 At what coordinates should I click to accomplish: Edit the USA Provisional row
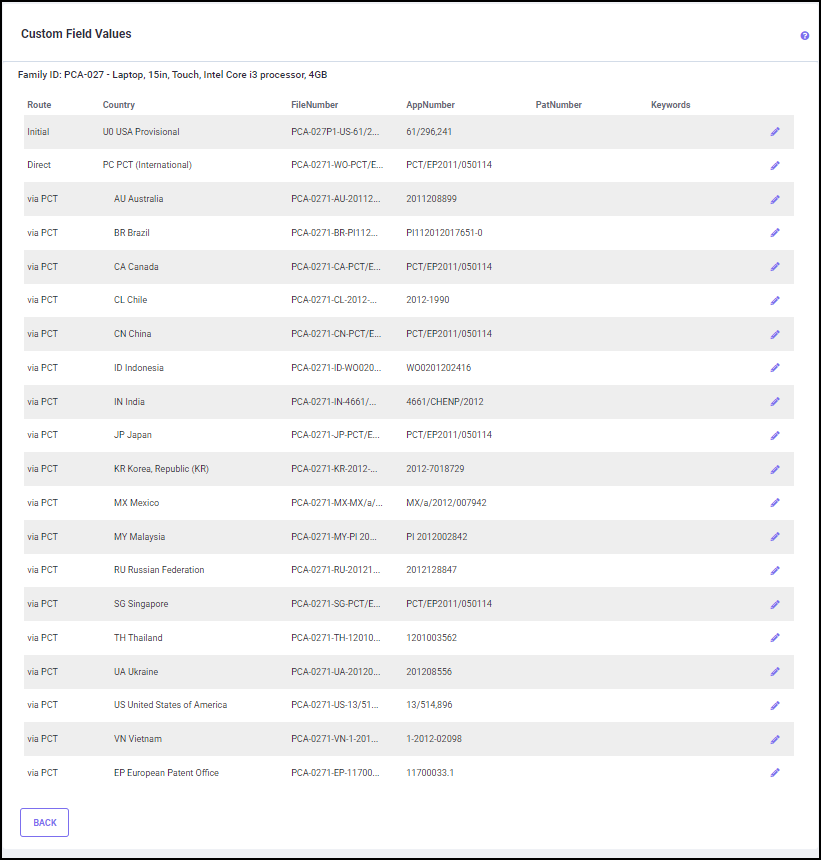click(x=774, y=132)
